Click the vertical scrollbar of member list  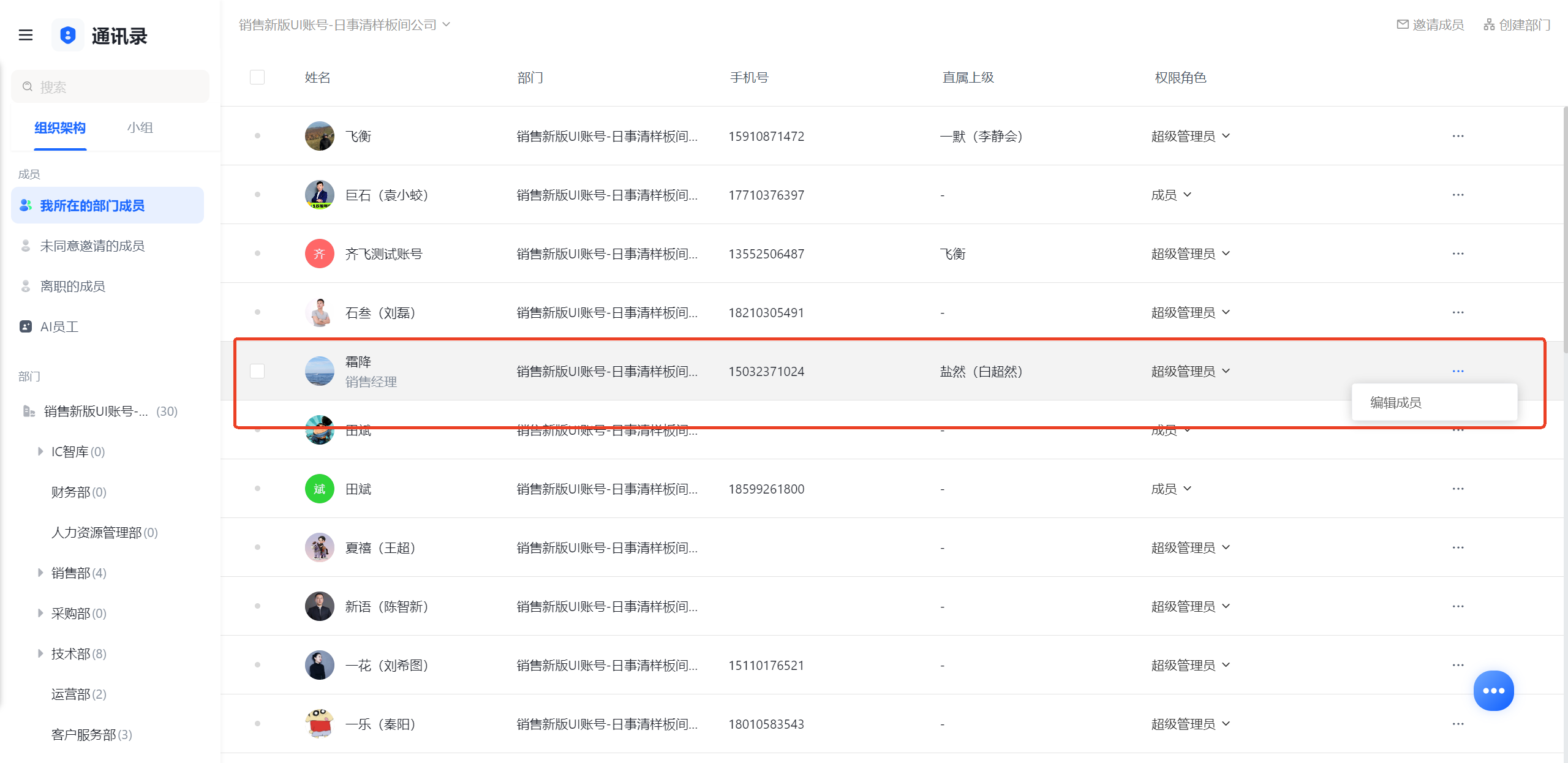click(1565, 230)
